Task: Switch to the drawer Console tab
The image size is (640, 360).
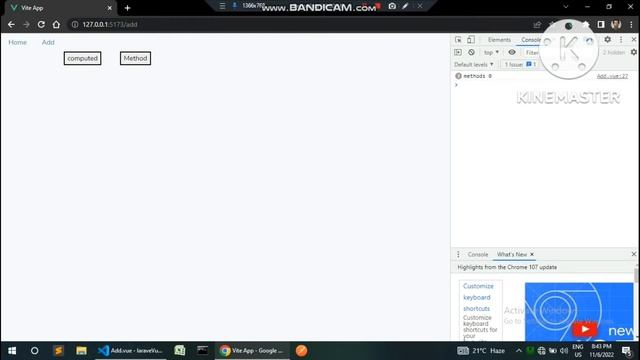Action: [478, 254]
